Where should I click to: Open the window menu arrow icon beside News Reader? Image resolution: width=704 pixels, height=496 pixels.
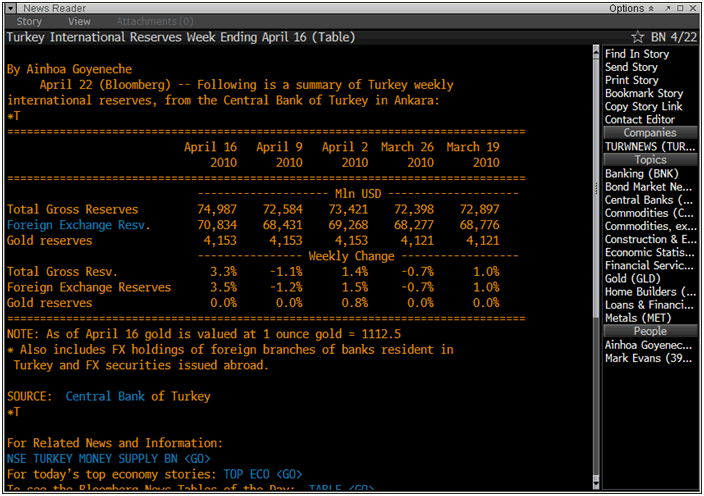click(x=12, y=8)
